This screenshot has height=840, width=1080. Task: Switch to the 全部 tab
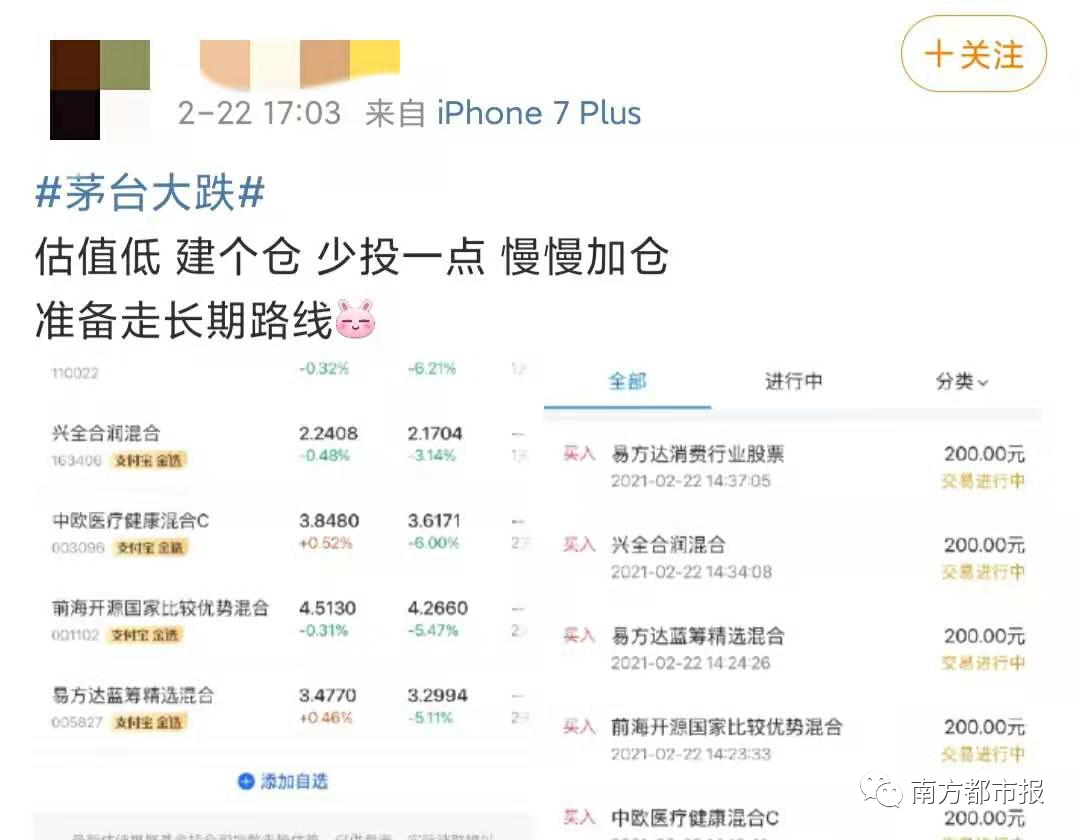[628, 381]
